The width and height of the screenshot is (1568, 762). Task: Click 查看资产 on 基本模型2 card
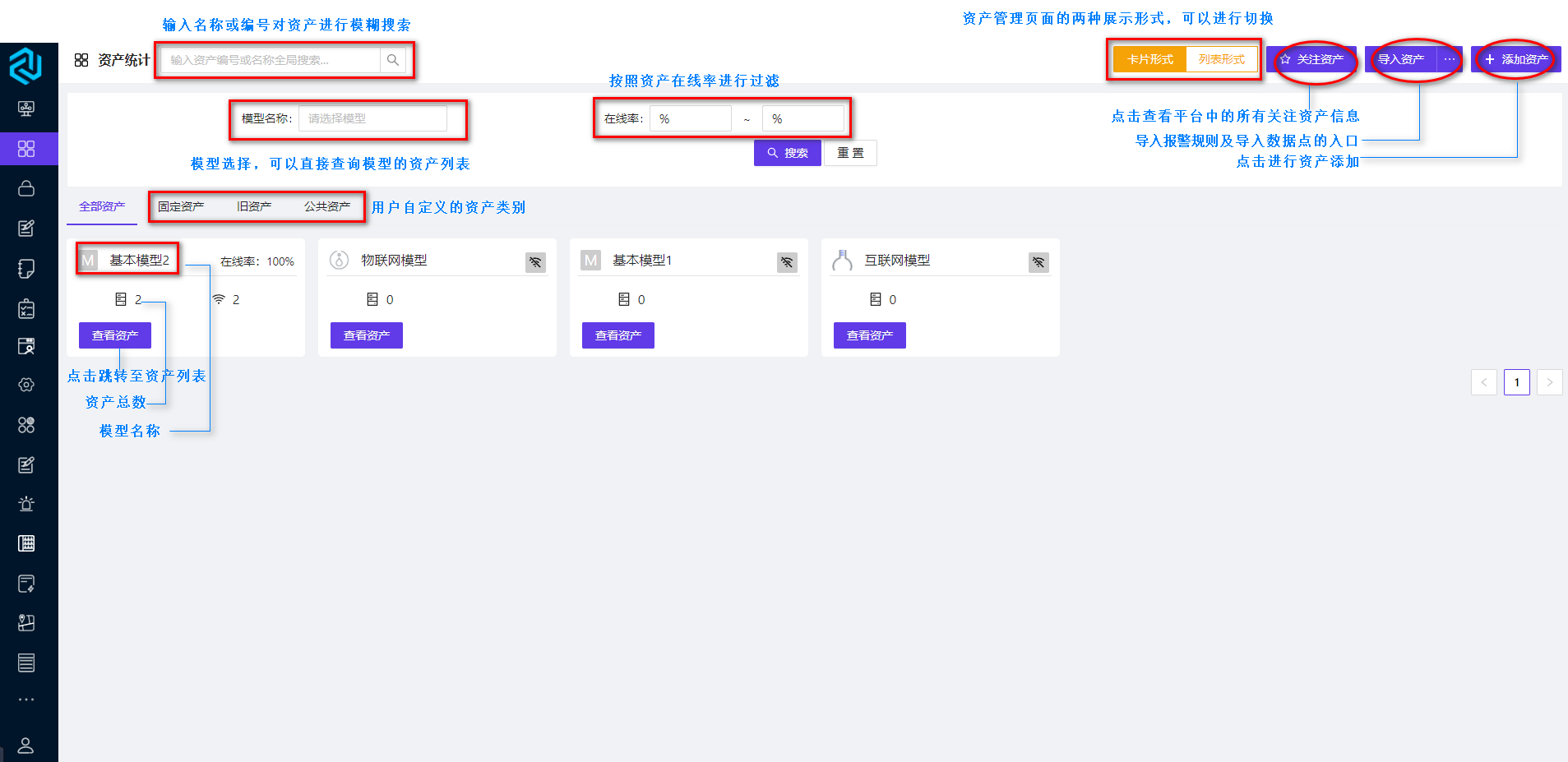click(115, 335)
